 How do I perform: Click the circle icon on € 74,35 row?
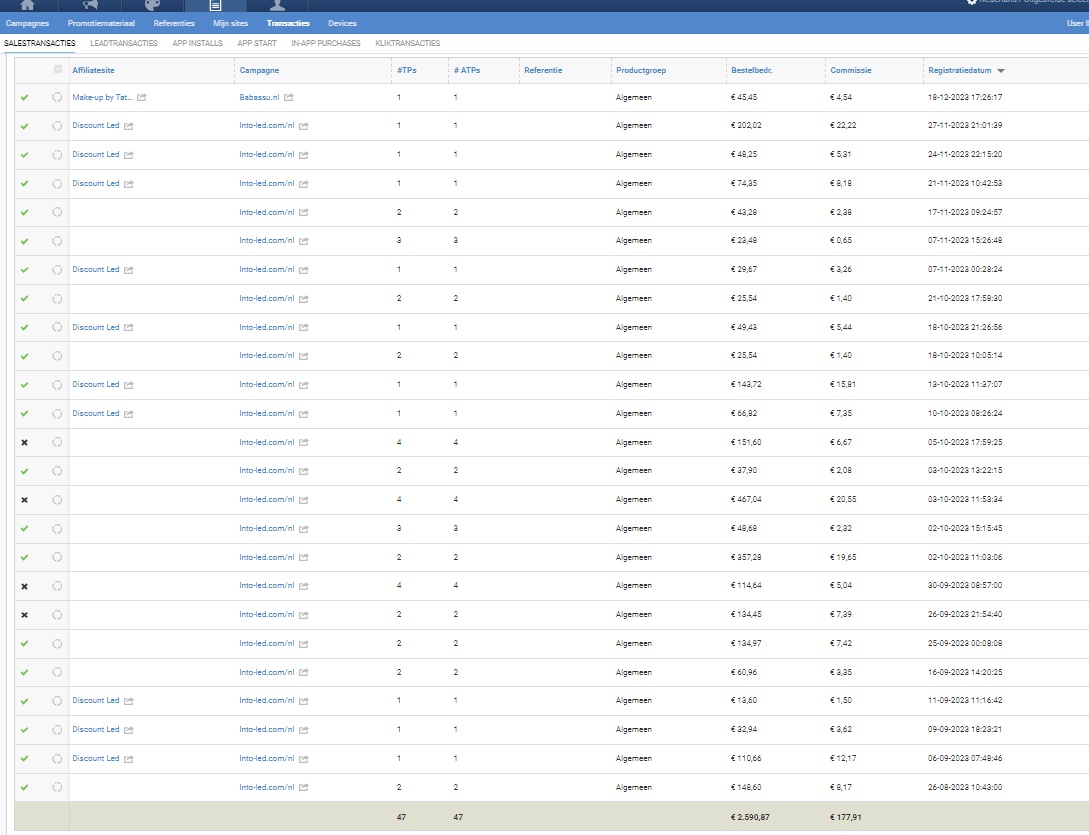click(57, 183)
